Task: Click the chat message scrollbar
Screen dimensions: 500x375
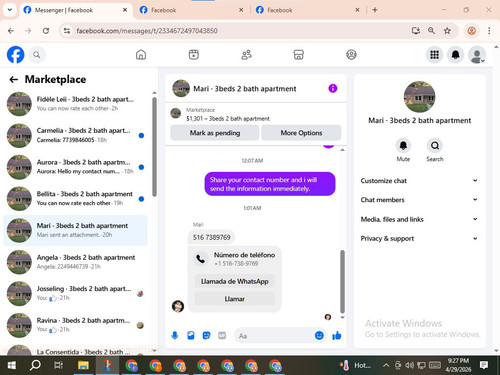Action: [x=342, y=282]
